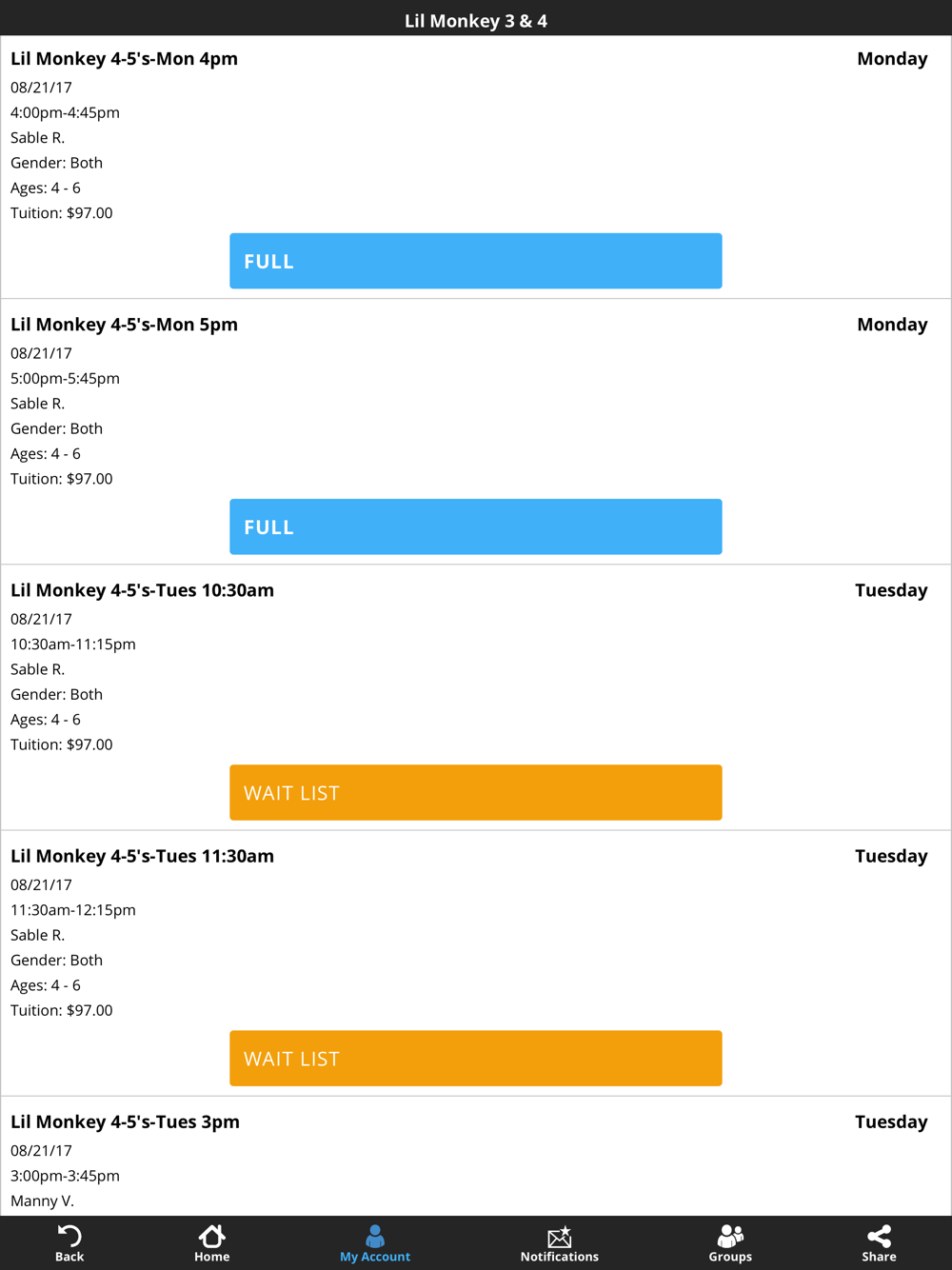The image size is (952, 1270).
Task: Join WAIT LIST for Tues 11:30am class
Action: point(476,1058)
